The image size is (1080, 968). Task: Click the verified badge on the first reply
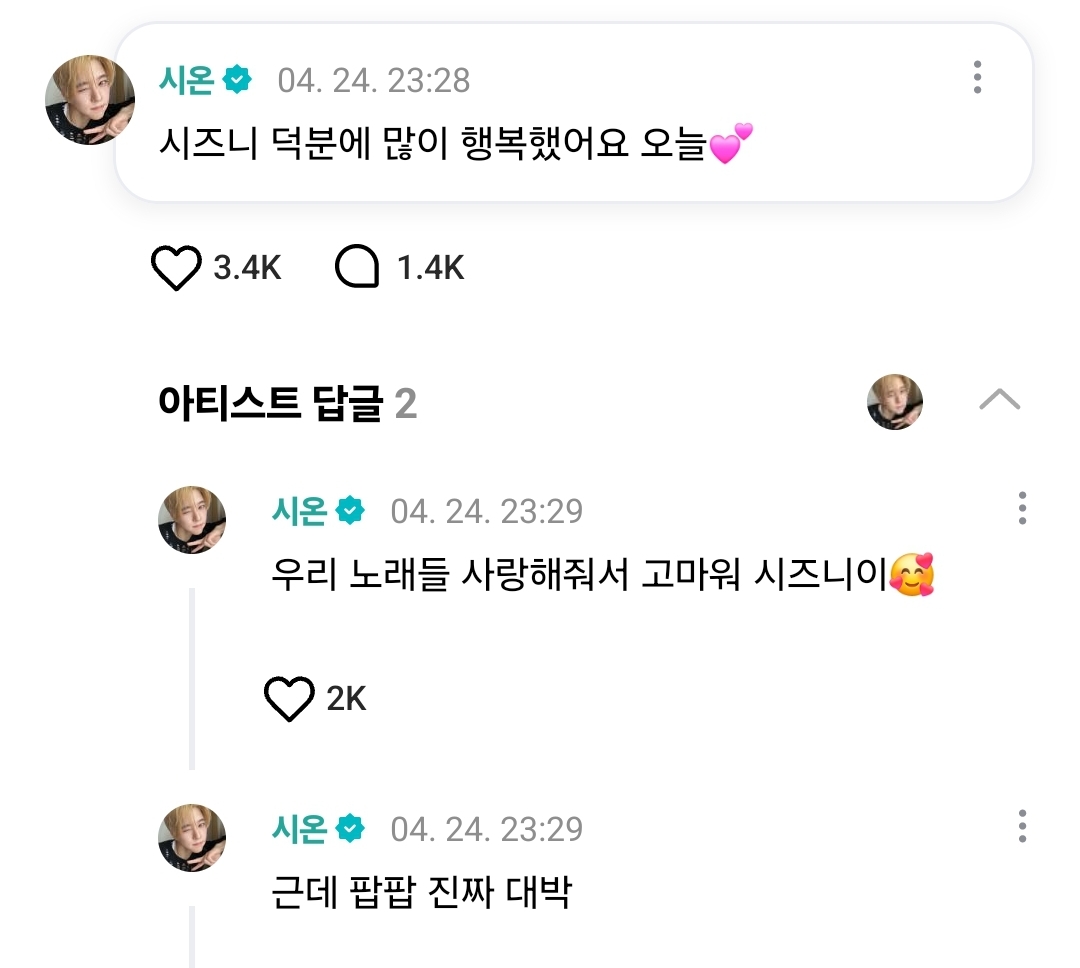[x=350, y=511]
